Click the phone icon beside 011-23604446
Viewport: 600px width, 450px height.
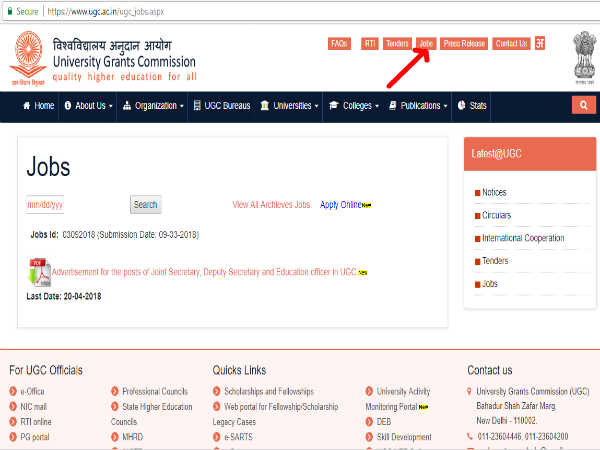point(470,436)
